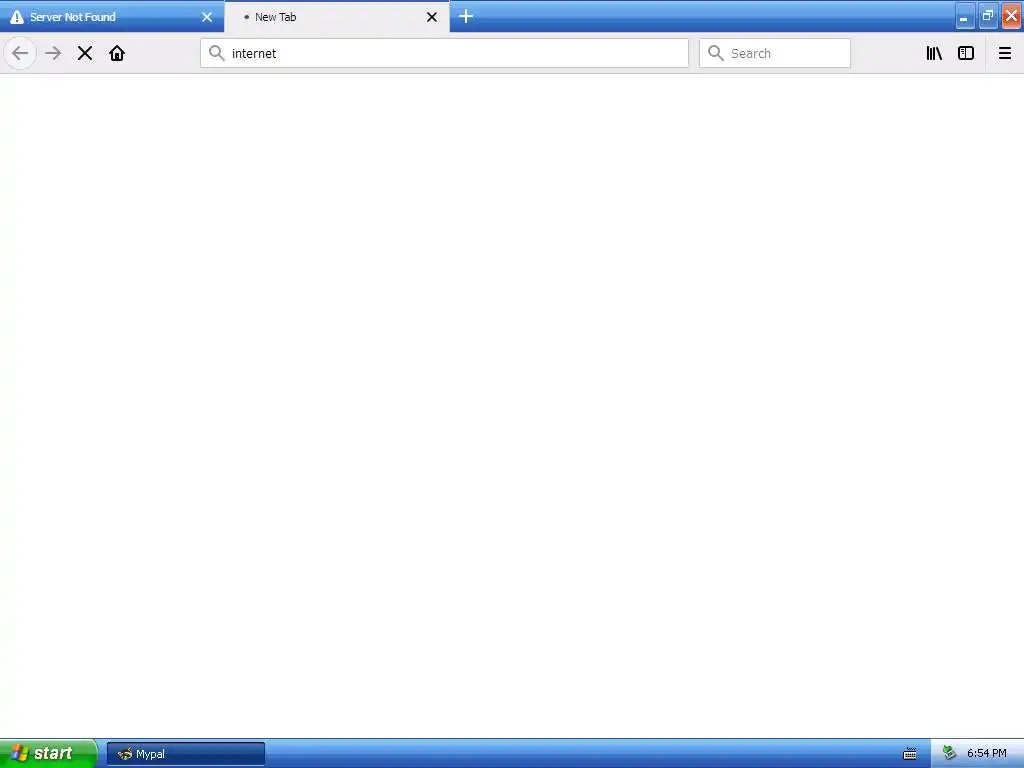
Task: Focus the Search box
Action: [x=775, y=53]
